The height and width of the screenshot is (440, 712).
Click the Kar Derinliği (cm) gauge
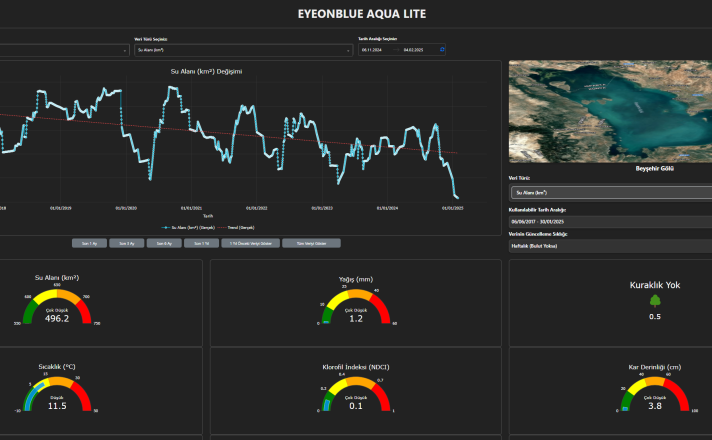pos(655,394)
